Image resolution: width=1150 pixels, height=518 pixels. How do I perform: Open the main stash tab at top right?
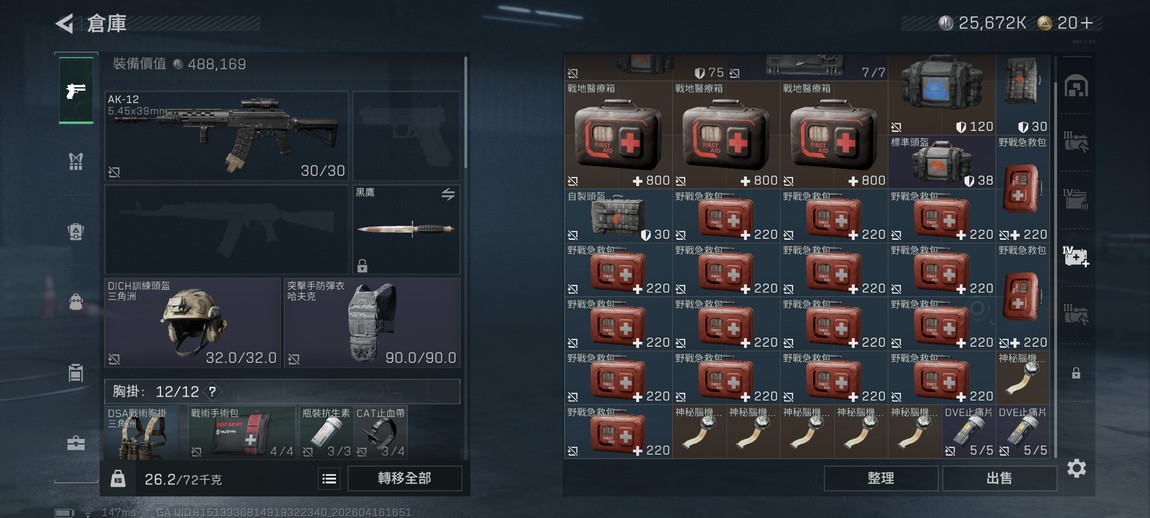click(1076, 87)
